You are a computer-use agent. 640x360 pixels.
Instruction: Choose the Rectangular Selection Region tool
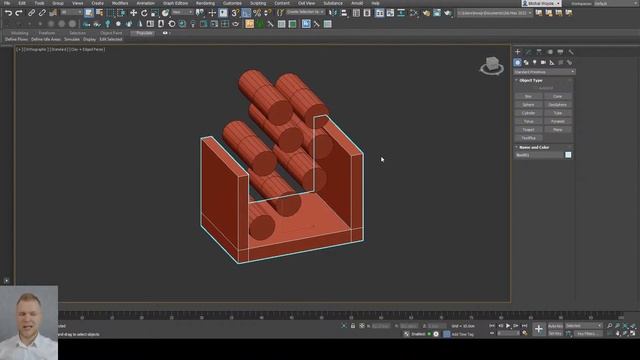pyautogui.click(x=110, y=13)
